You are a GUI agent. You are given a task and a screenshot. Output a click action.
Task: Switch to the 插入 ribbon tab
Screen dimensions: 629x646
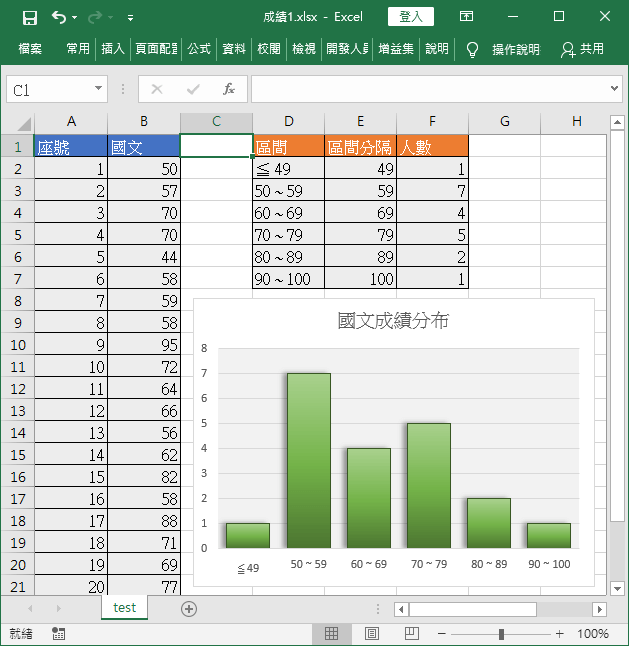[113, 49]
